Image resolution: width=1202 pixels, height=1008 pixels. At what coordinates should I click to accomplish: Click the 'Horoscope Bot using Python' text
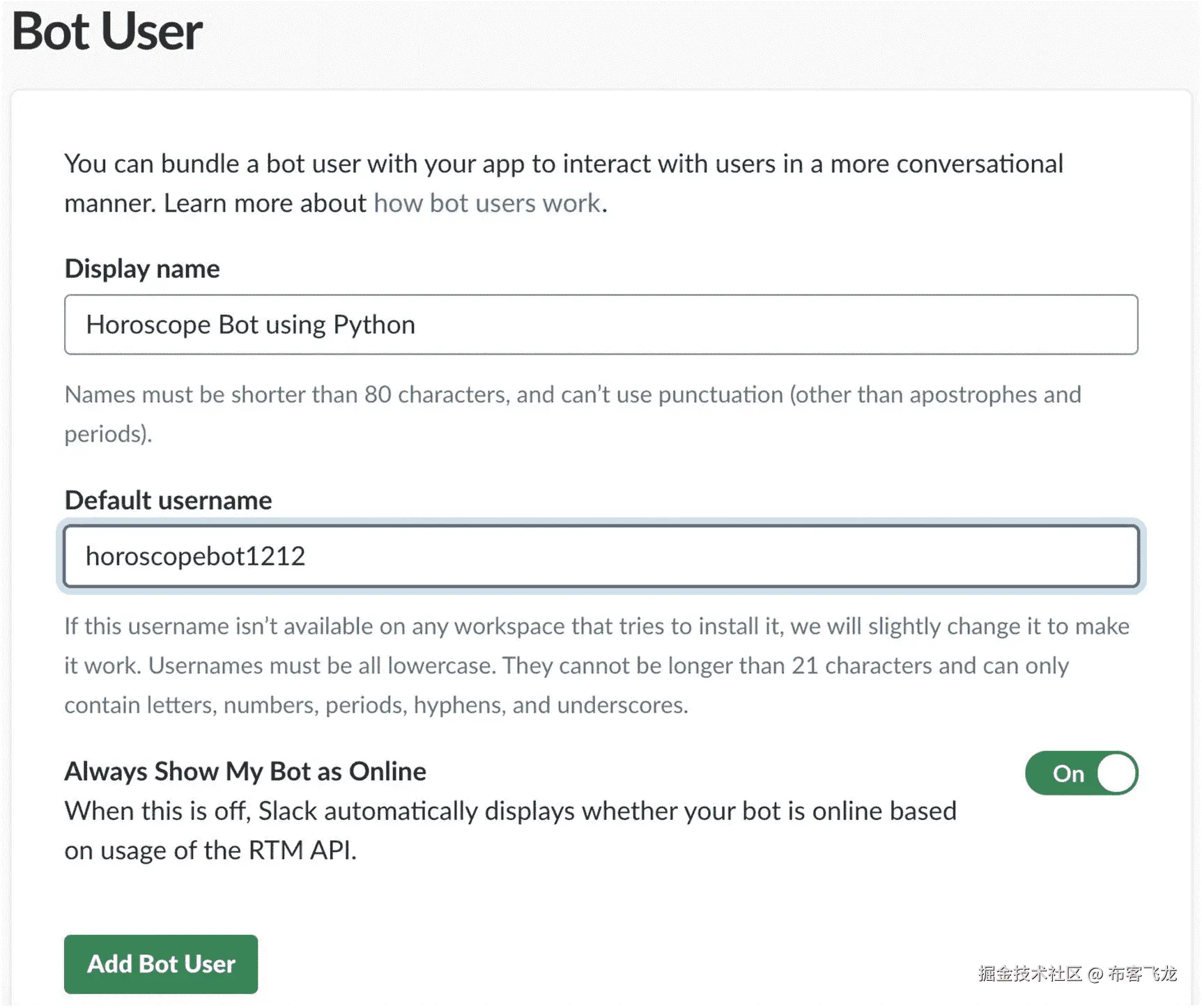251,325
